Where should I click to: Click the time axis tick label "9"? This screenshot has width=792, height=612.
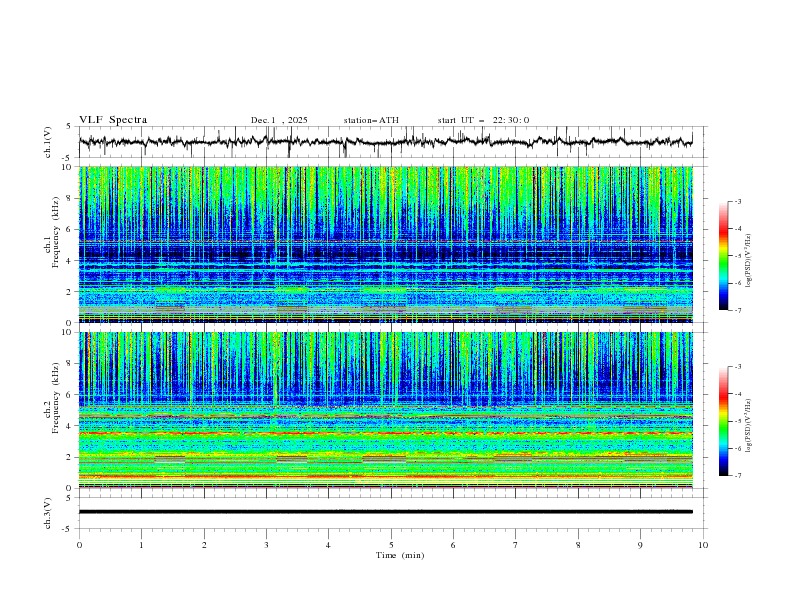point(640,545)
